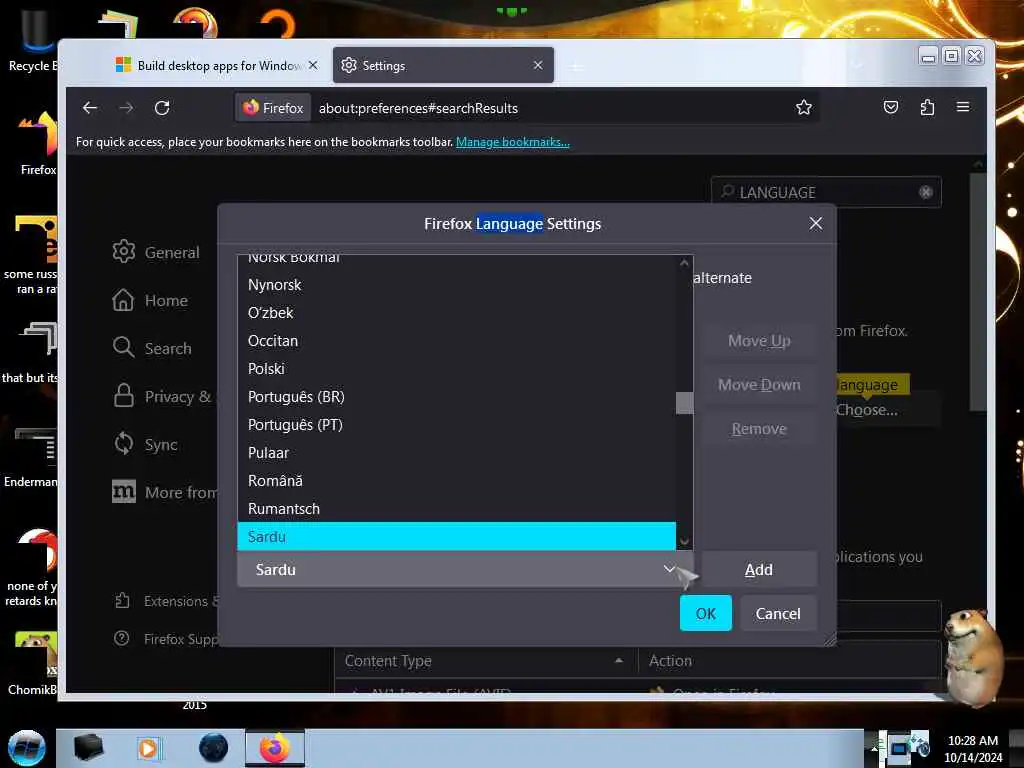Viewport: 1024px width, 768px height.
Task: Click the Action column header
Action: (790, 661)
